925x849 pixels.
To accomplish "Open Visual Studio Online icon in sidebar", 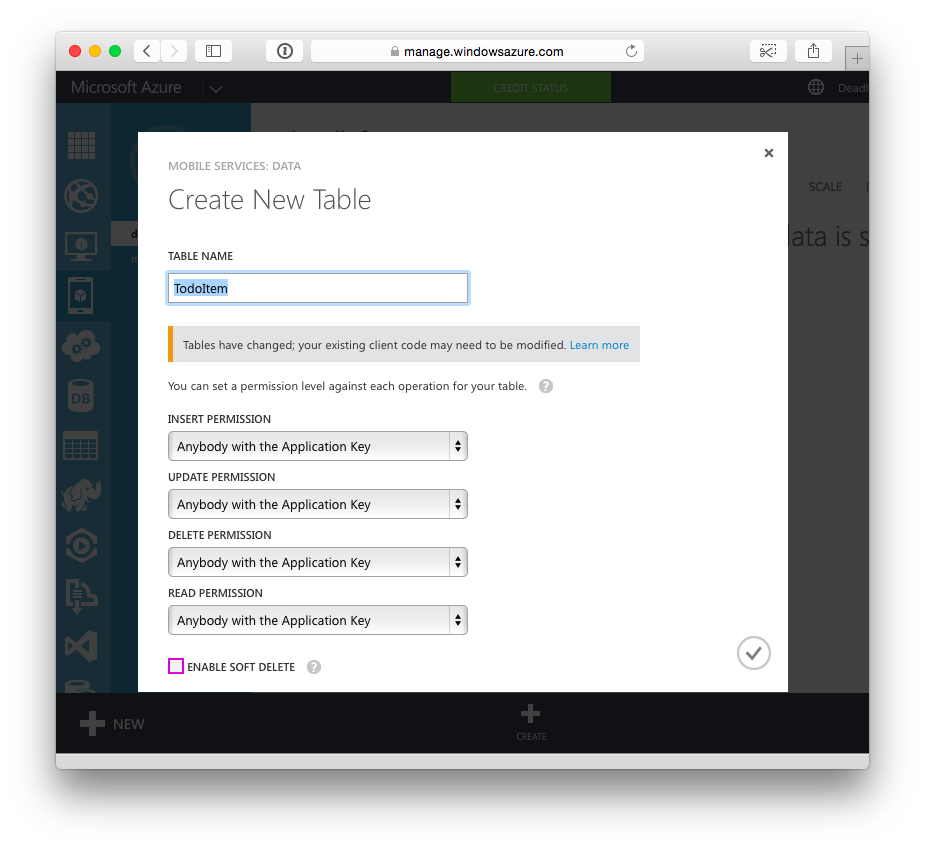I will (x=81, y=646).
